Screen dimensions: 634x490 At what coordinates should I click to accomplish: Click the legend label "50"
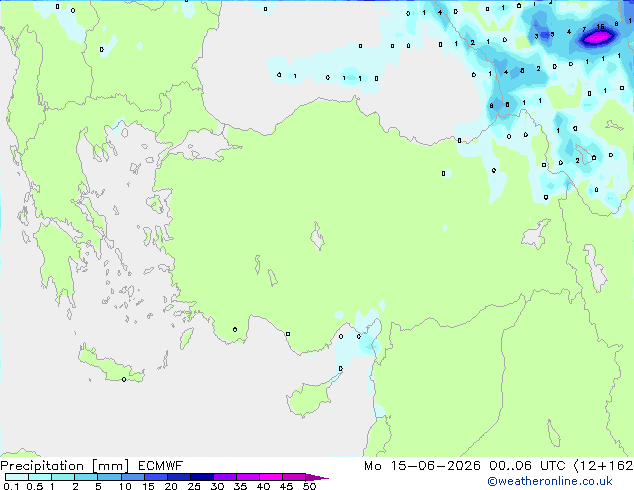[309, 486]
